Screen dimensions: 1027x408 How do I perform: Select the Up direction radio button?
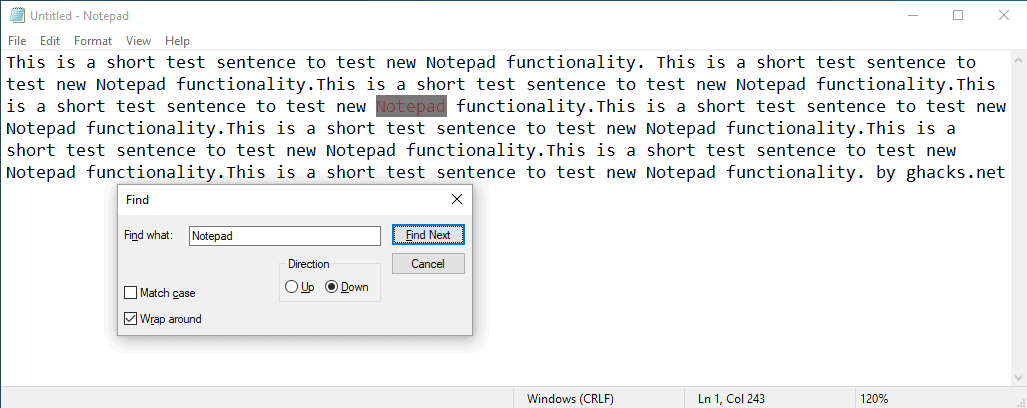coord(292,287)
